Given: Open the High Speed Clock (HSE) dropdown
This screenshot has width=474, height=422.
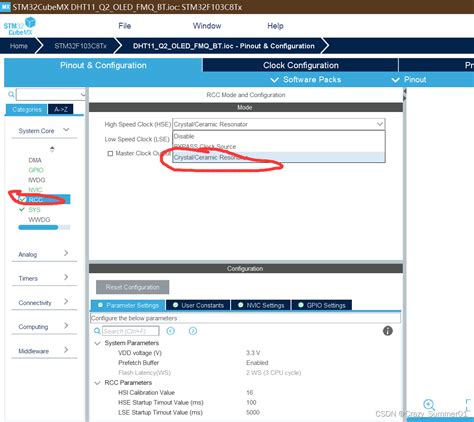Looking at the screenshot, I should click(279, 124).
